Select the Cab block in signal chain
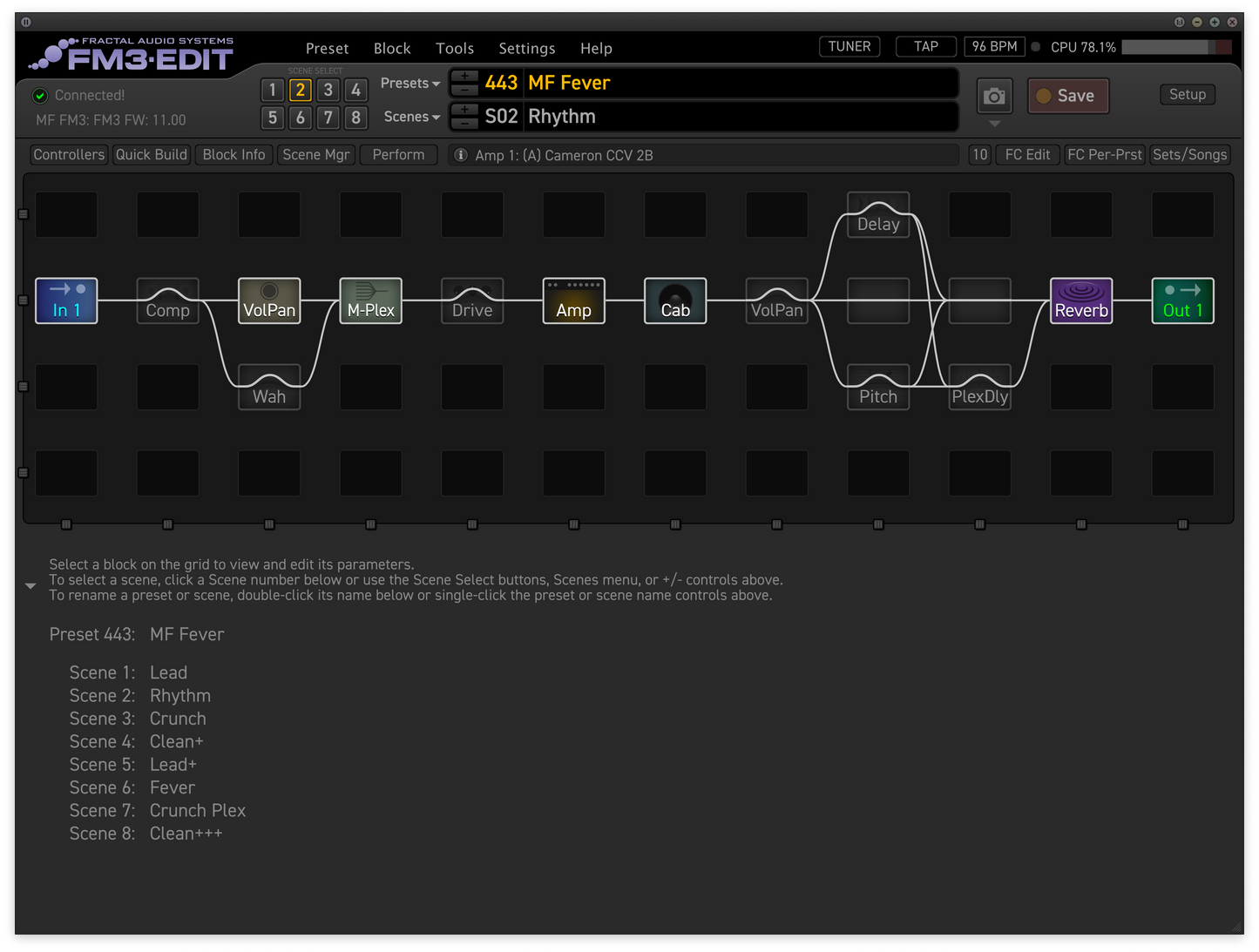The width and height of the screenshot is (1259, 952). pyautogui.click(x=674, y=300)
